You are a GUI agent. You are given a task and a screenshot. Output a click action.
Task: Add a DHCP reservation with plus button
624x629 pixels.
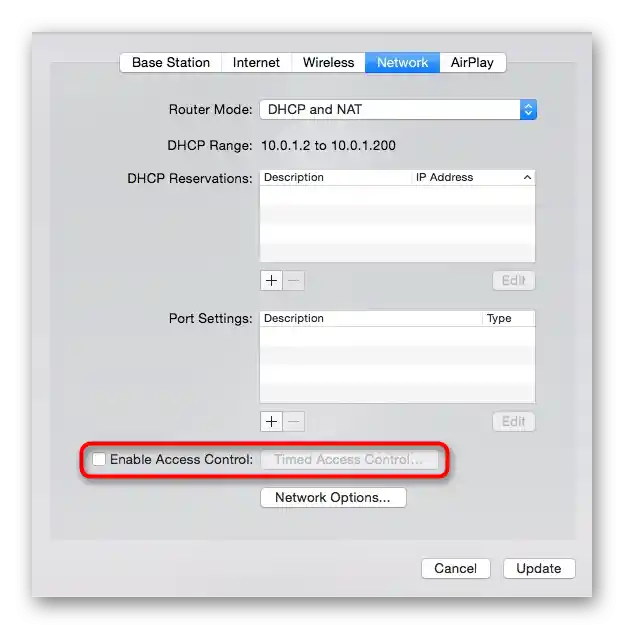click(x=271, y=280)
